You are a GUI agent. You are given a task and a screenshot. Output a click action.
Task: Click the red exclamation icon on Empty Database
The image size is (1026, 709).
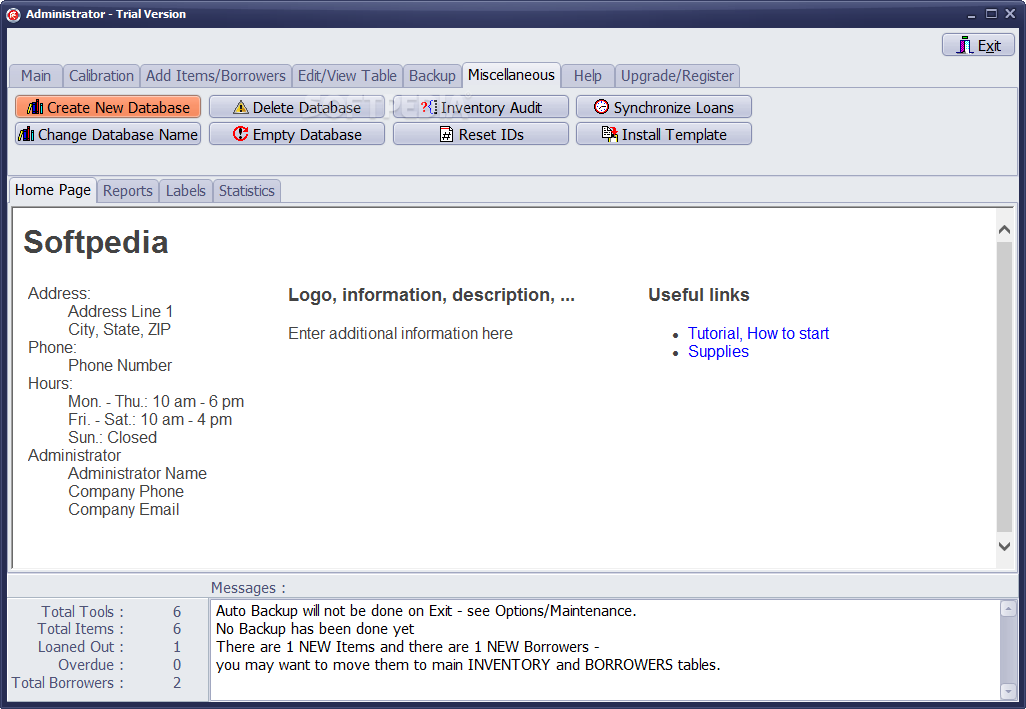(x=240, y=134)
